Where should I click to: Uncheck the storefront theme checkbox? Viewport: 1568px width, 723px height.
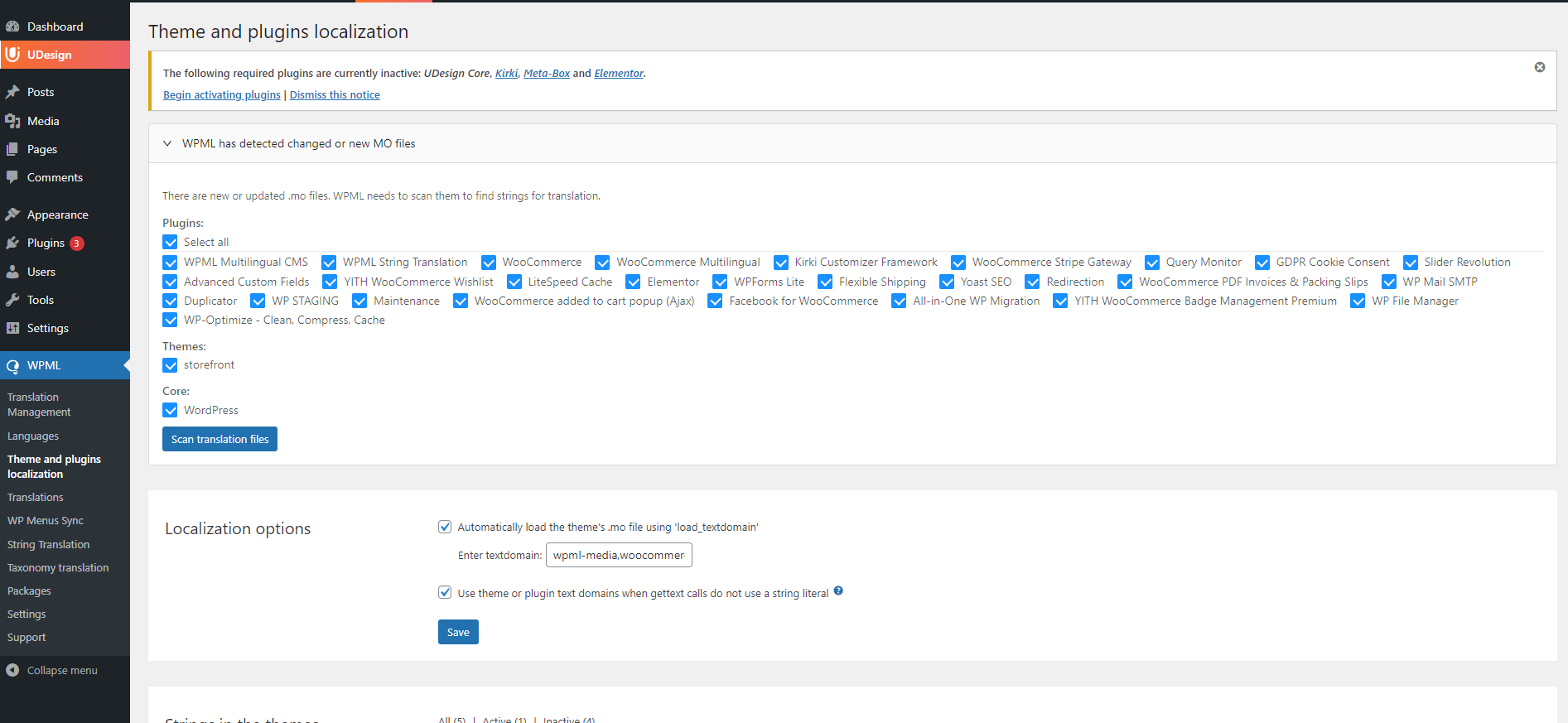point(170,365)
